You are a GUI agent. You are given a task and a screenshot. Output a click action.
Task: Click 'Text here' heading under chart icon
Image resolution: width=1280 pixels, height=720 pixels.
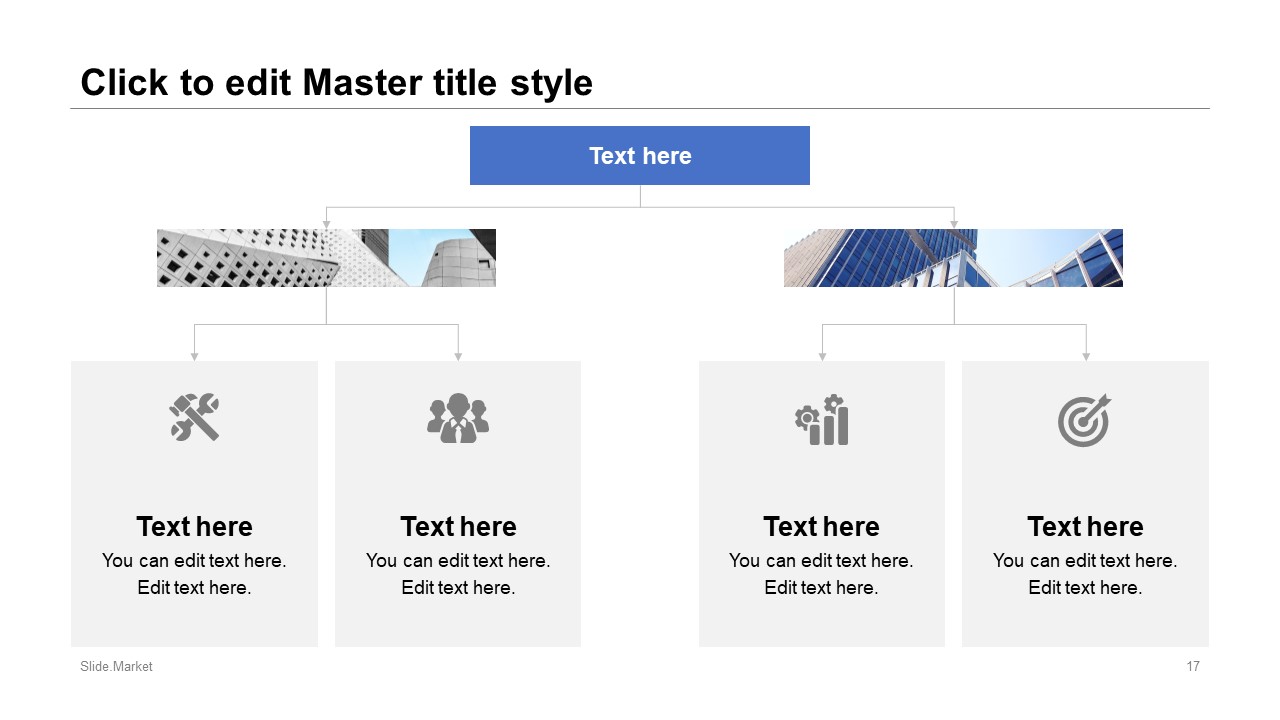tap(821, 526)
